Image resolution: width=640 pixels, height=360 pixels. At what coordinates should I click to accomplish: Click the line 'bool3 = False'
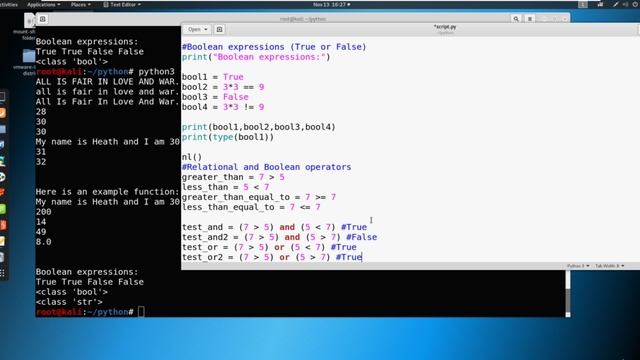(x=215, y=97)
